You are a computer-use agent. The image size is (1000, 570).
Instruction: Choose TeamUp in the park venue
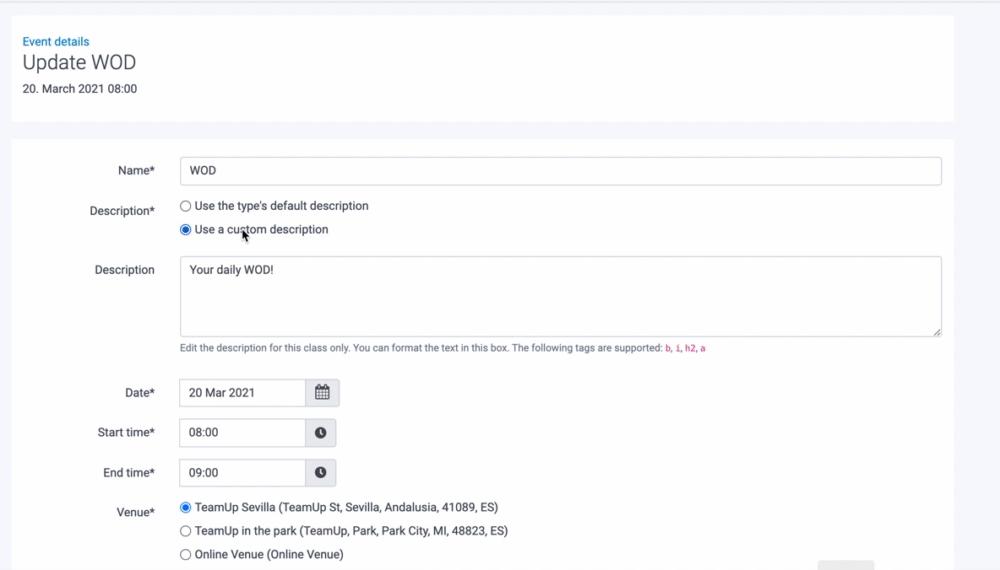(x=186, y=531)
